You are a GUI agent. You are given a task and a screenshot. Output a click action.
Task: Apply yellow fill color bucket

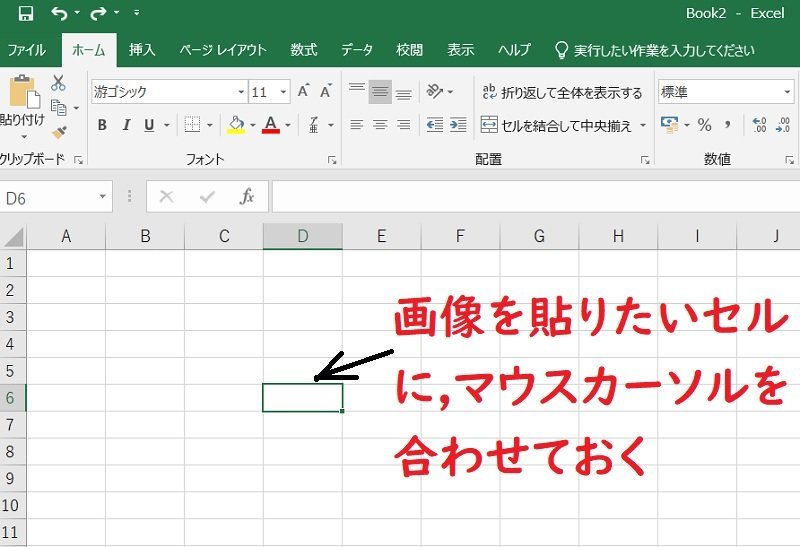point(236,125)
